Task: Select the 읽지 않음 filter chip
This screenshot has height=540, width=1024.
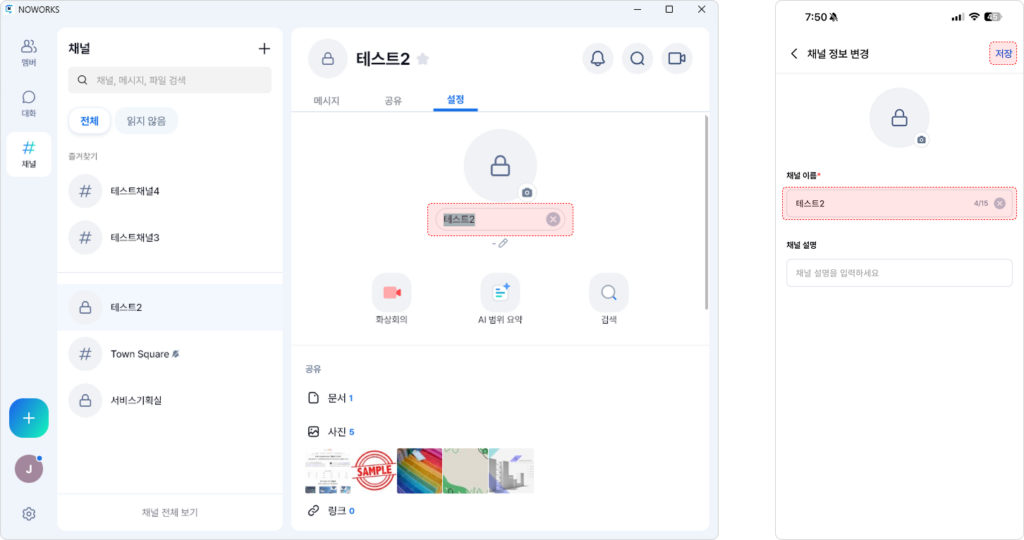Action: coord(146,121)
